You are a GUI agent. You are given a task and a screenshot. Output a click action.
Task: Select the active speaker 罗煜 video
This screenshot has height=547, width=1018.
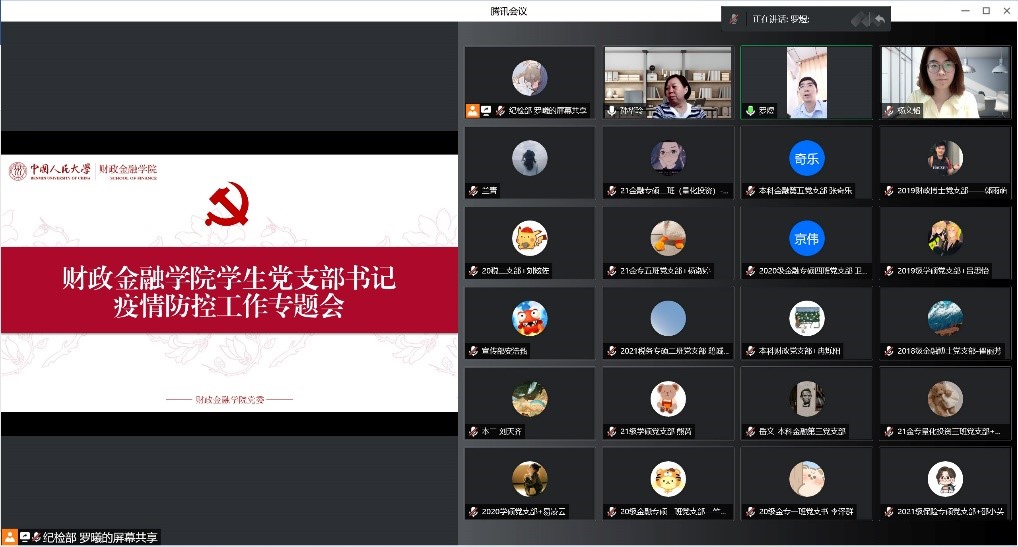(x=806, y=80)
